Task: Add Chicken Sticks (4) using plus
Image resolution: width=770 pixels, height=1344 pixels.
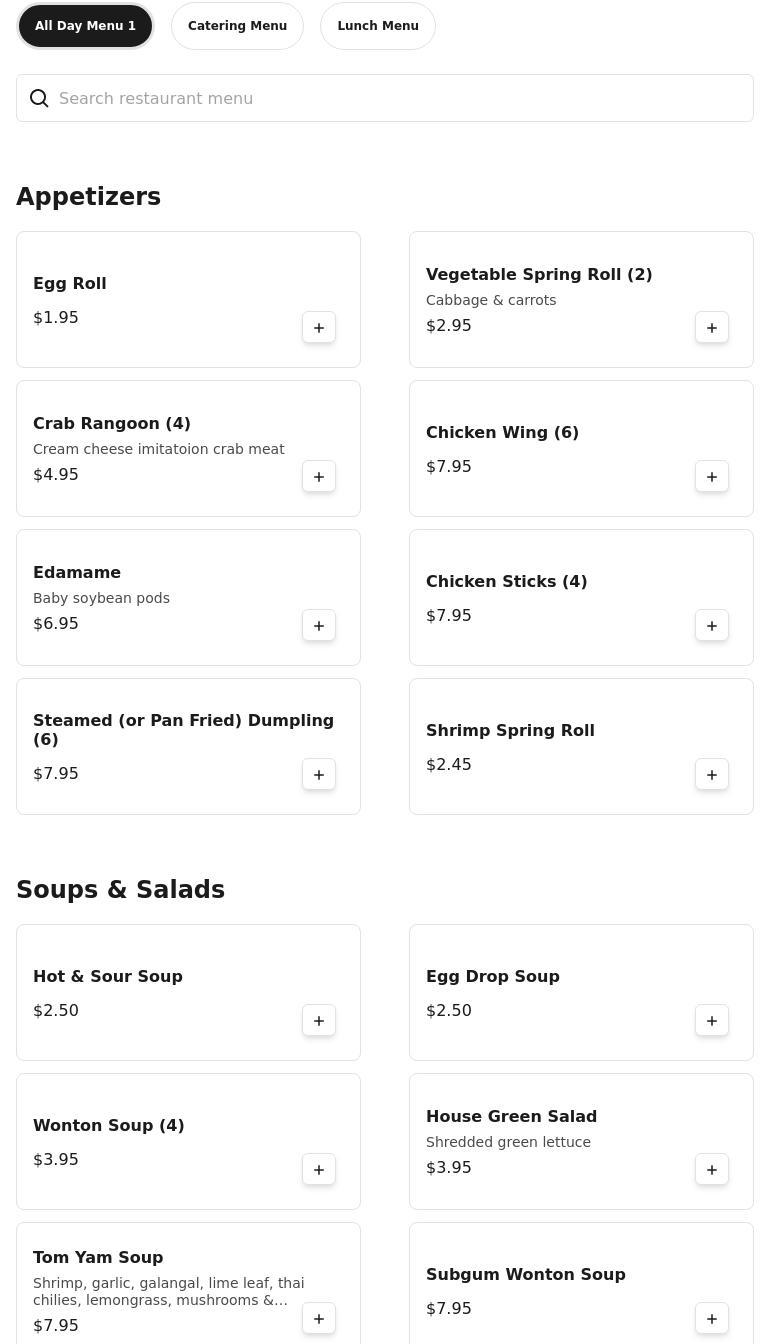Action: pos(712,625)
